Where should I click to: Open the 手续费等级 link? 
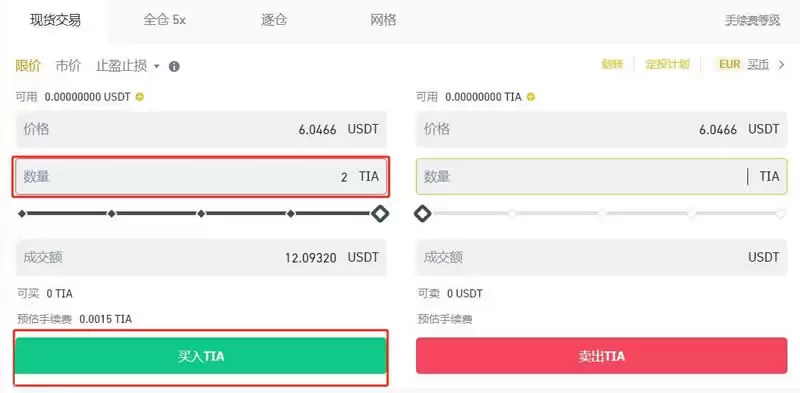click(753, 21)
